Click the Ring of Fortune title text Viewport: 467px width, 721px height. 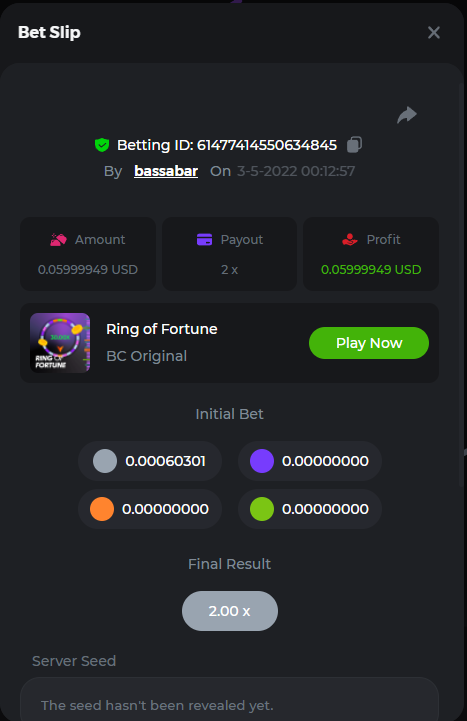click(x=162, y=329)
